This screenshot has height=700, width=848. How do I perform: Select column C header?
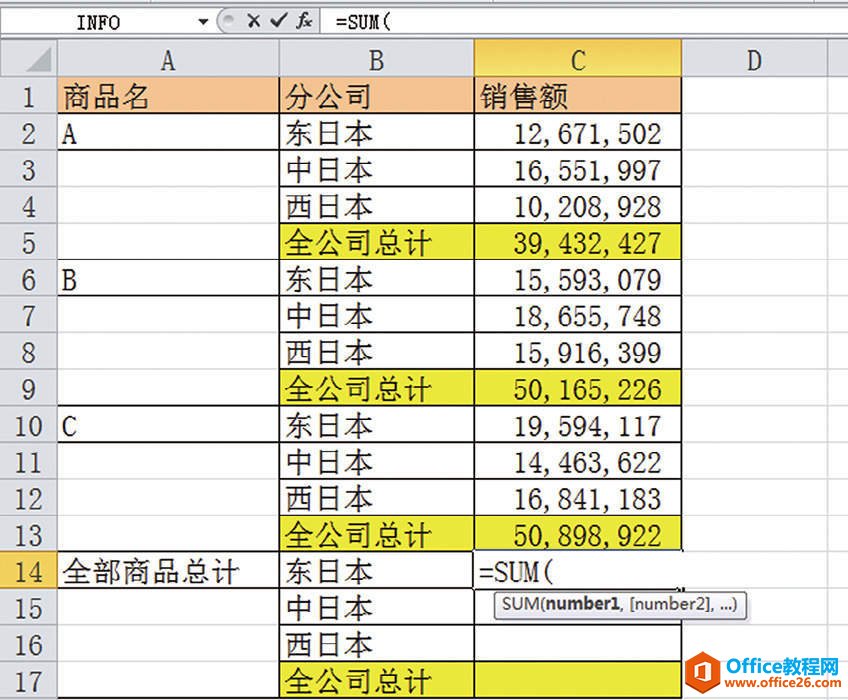pos(578,60)
